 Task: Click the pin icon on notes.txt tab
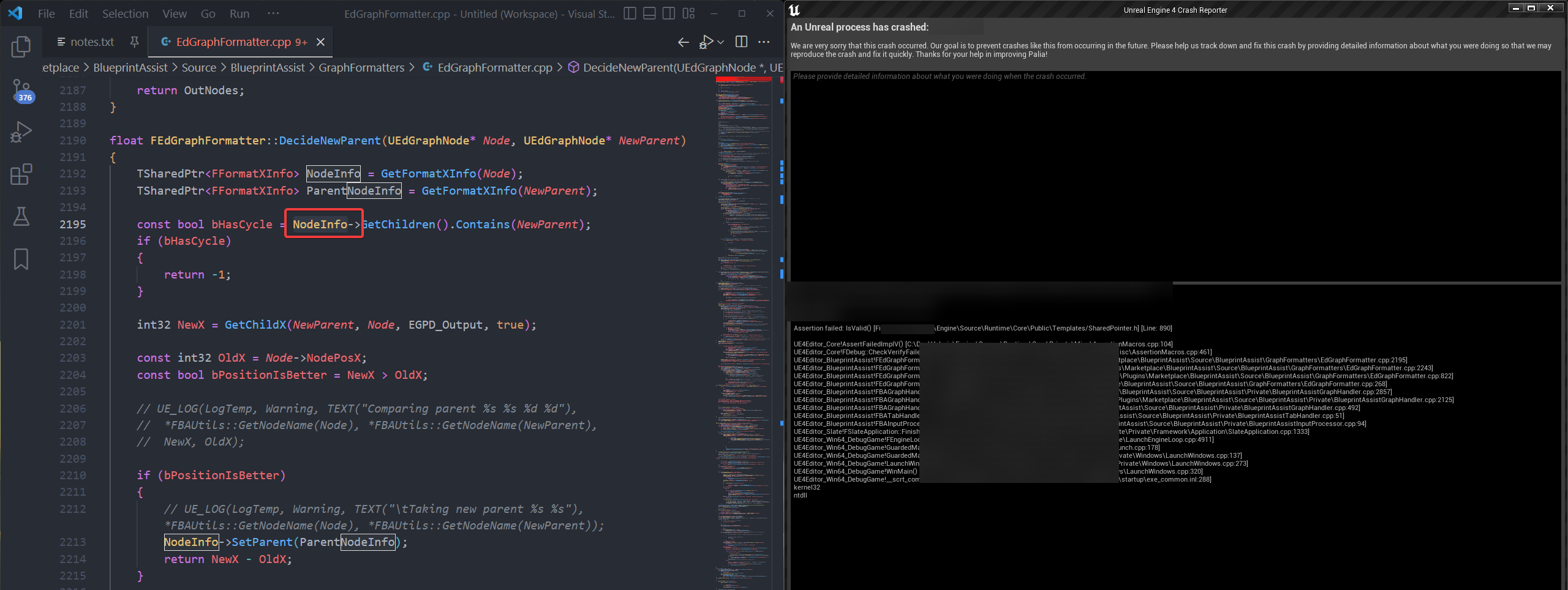tap(134, 42)
